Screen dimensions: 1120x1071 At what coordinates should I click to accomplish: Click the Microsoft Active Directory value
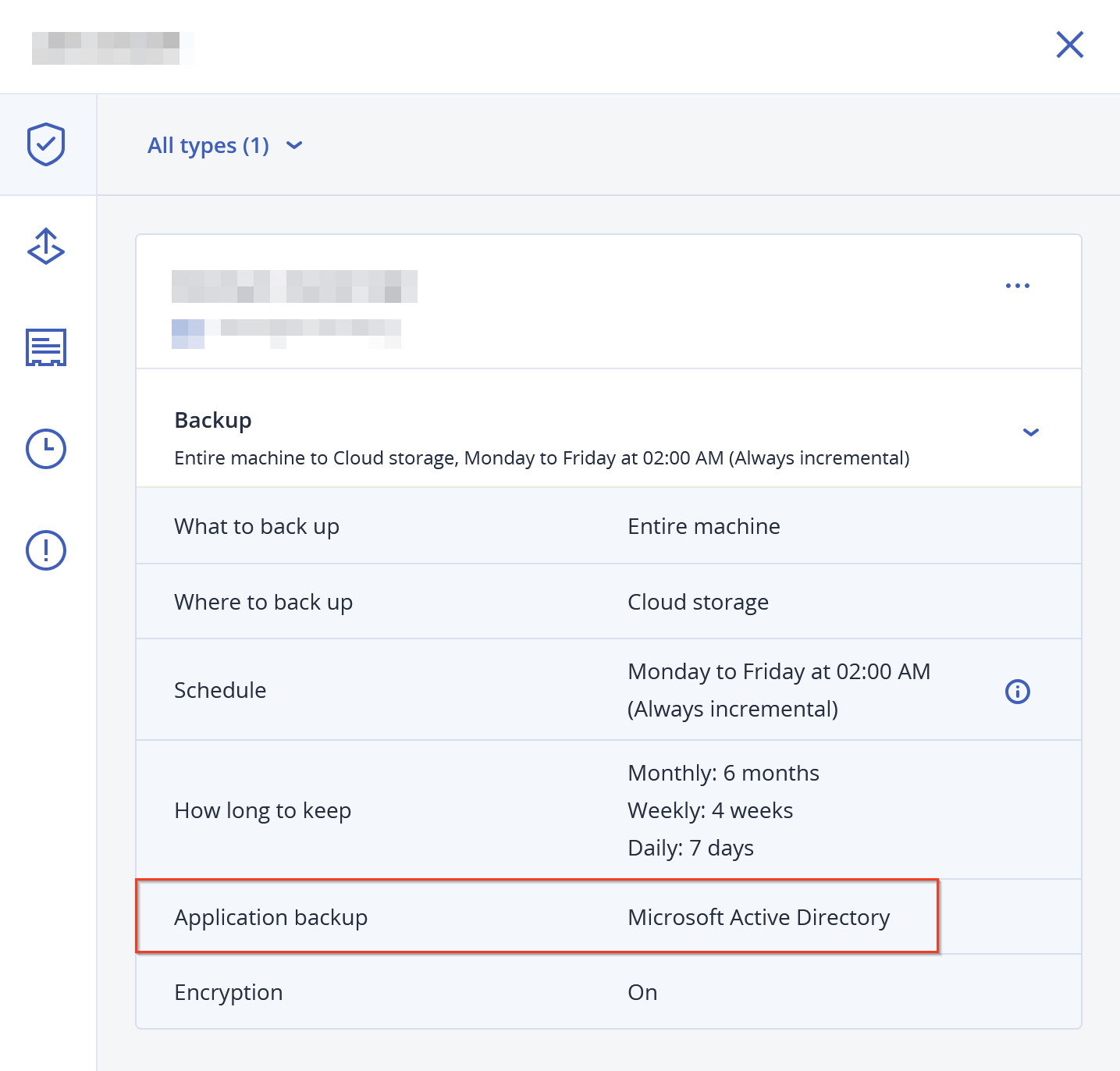click(759, 917)
